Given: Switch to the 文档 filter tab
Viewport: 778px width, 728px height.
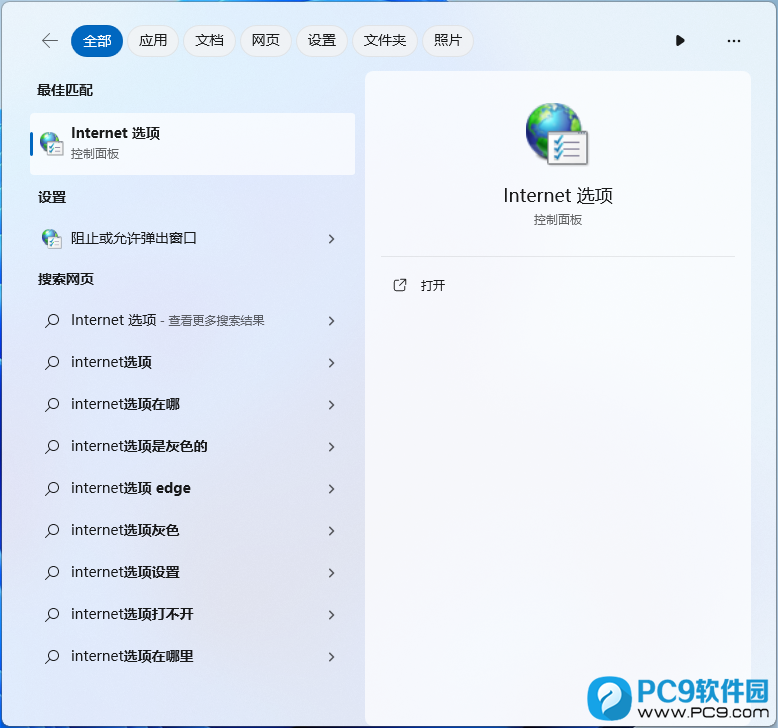Looking at the screenshot, I should point(209,41).
